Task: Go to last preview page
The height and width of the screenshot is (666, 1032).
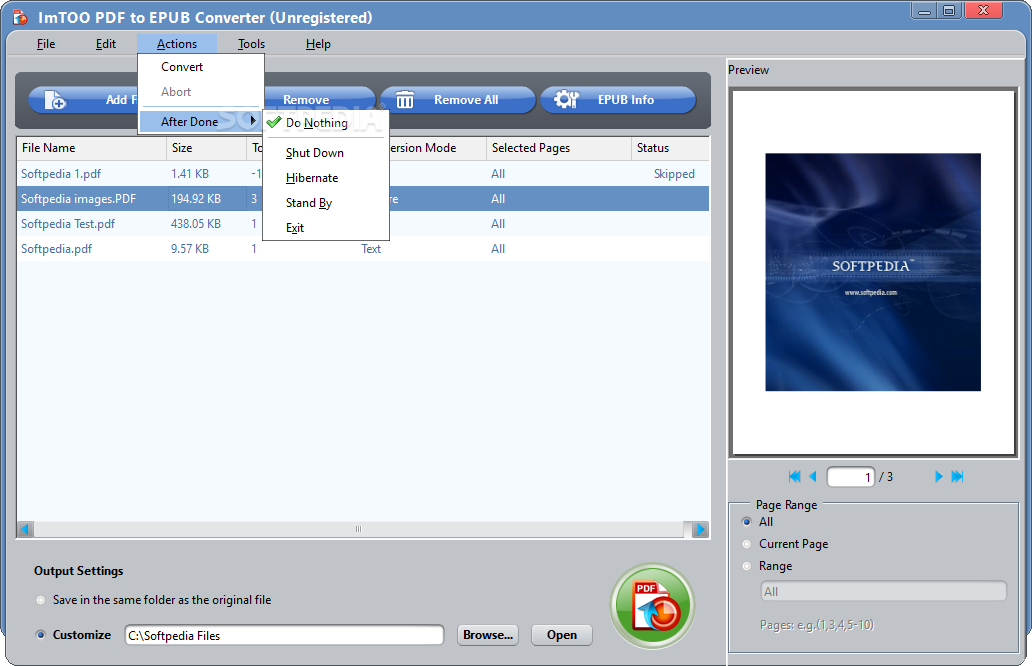Action: click(958, 476)
